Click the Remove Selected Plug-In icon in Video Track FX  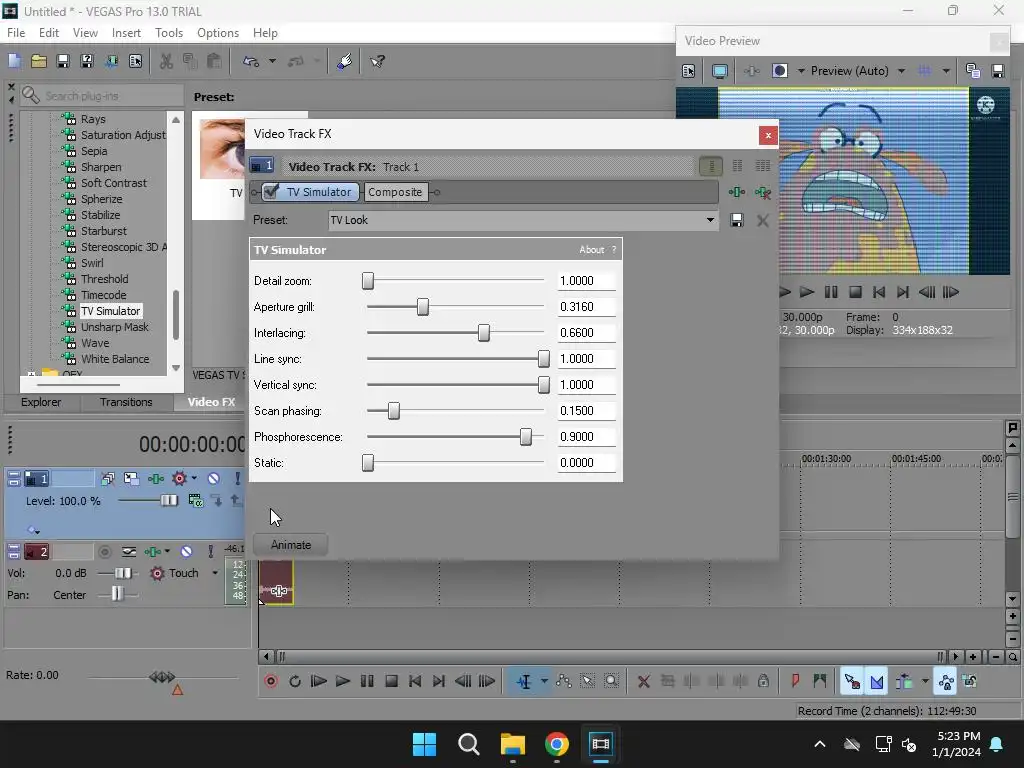coord(763,192)
